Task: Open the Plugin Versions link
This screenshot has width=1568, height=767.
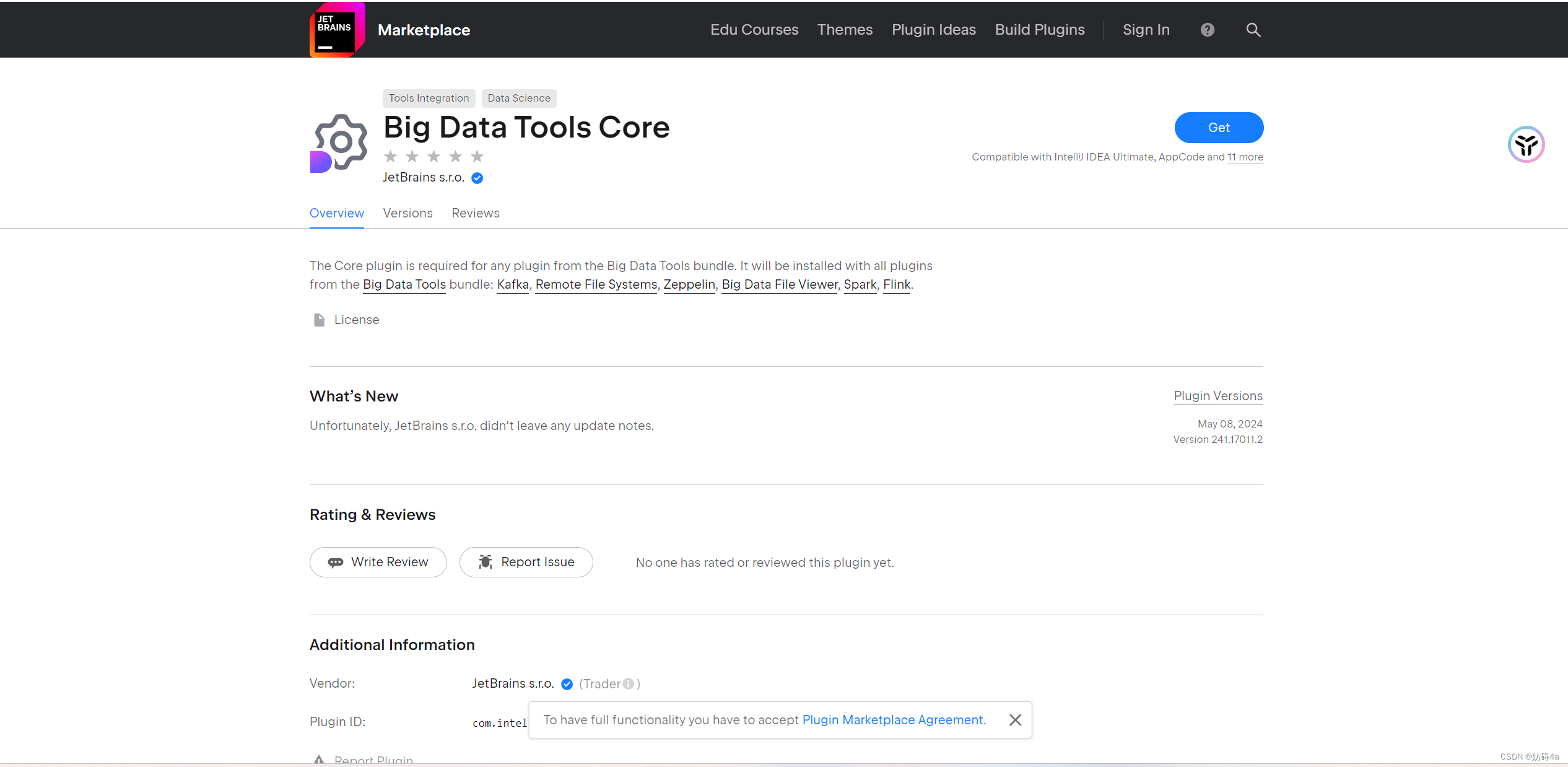Action: (1217, 396)
